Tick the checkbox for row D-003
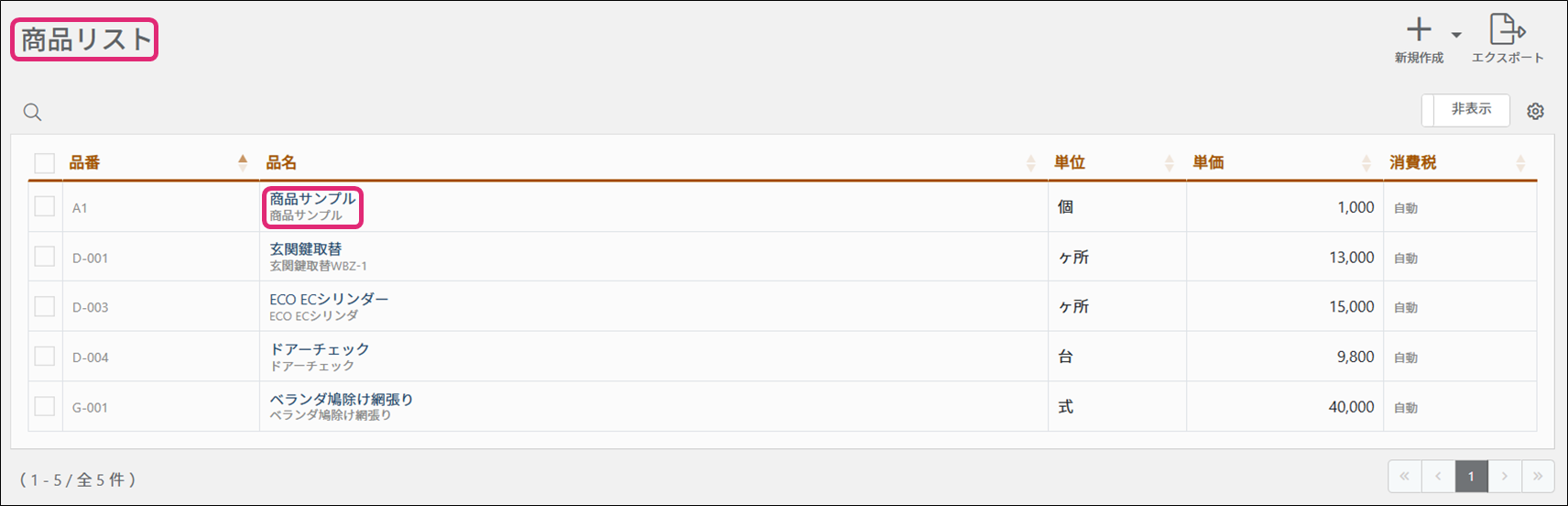Image resolution: width=1568 pixels, height=506 pixels. pos(44,306)
